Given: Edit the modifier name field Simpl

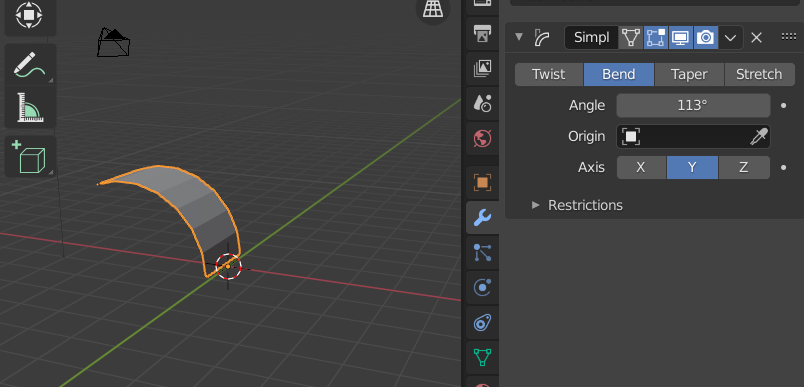Looking at the screenshot, I should pos(592,37).
